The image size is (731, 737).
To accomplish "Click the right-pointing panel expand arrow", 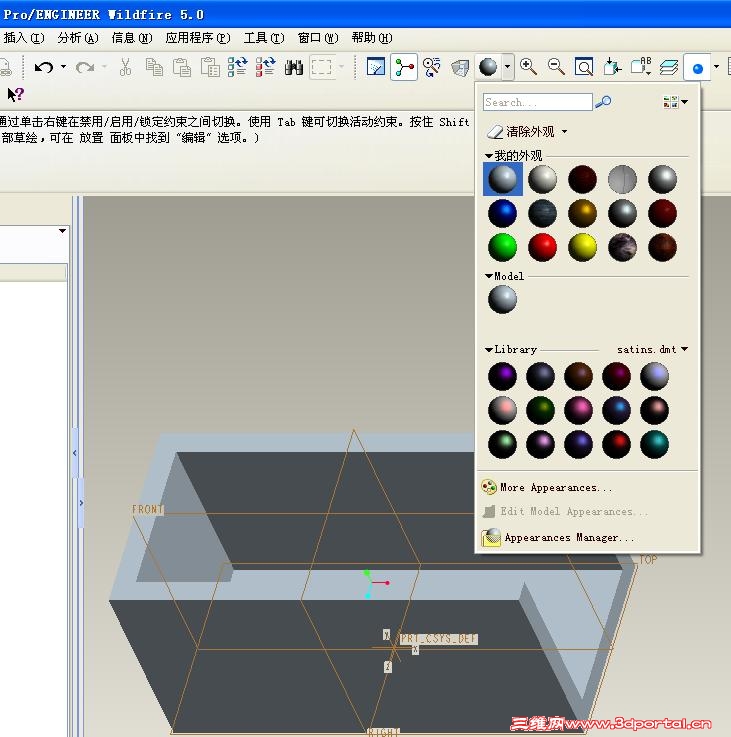I will (x=81, y=503).
